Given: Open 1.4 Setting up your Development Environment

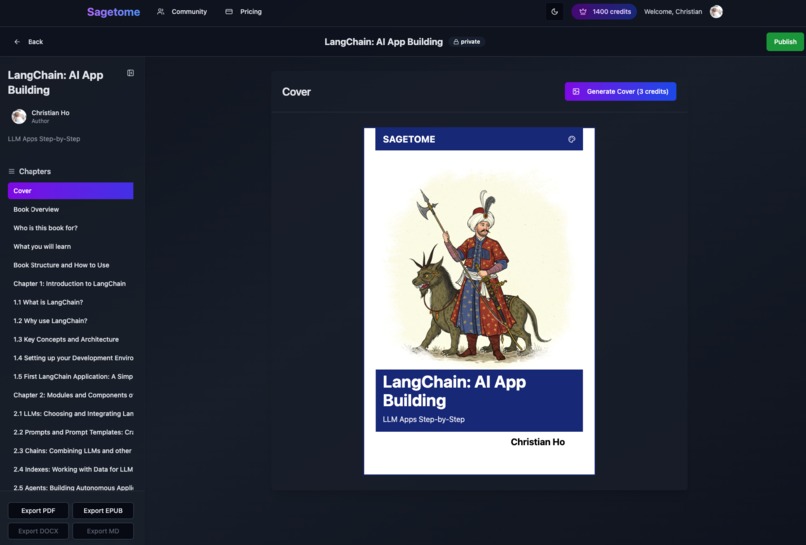Looking at the screenshot, I should tap(70, 358).
